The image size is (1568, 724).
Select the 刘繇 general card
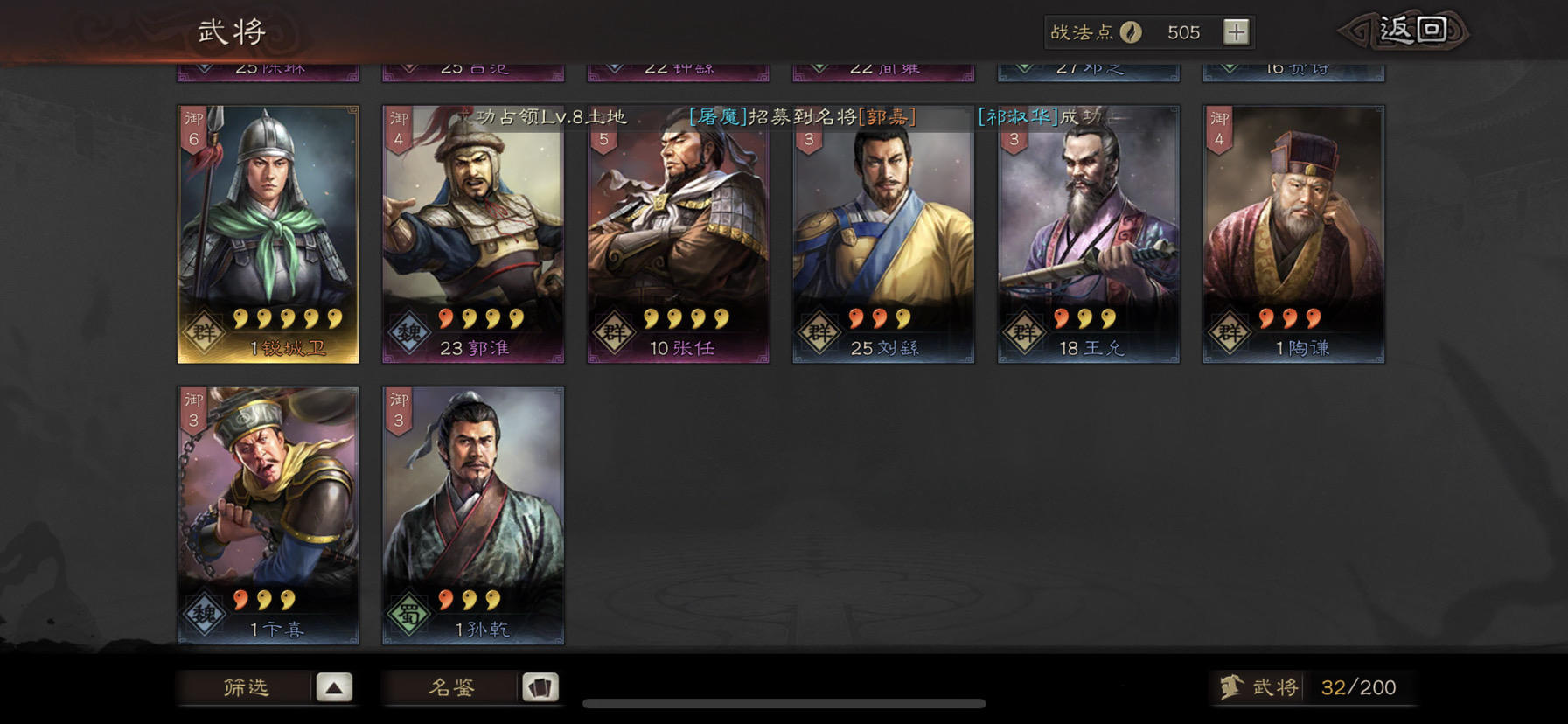(883, 234)
